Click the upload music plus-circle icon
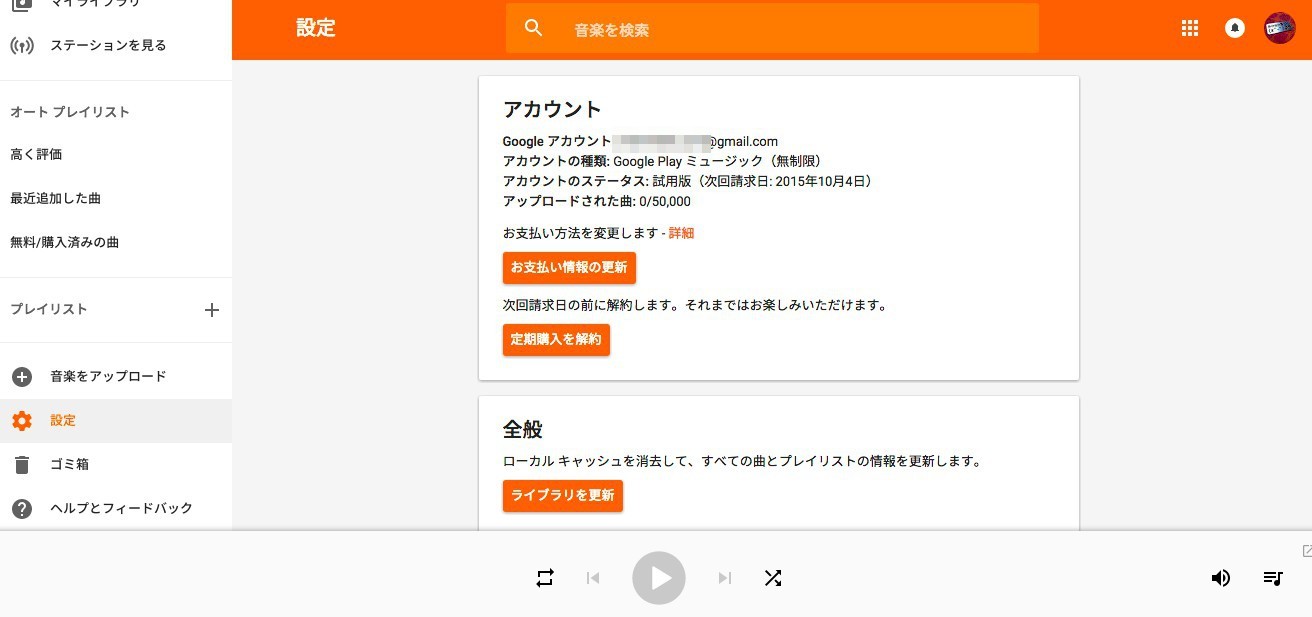The width and height of the screenshot is (1312, 617). 22,377
